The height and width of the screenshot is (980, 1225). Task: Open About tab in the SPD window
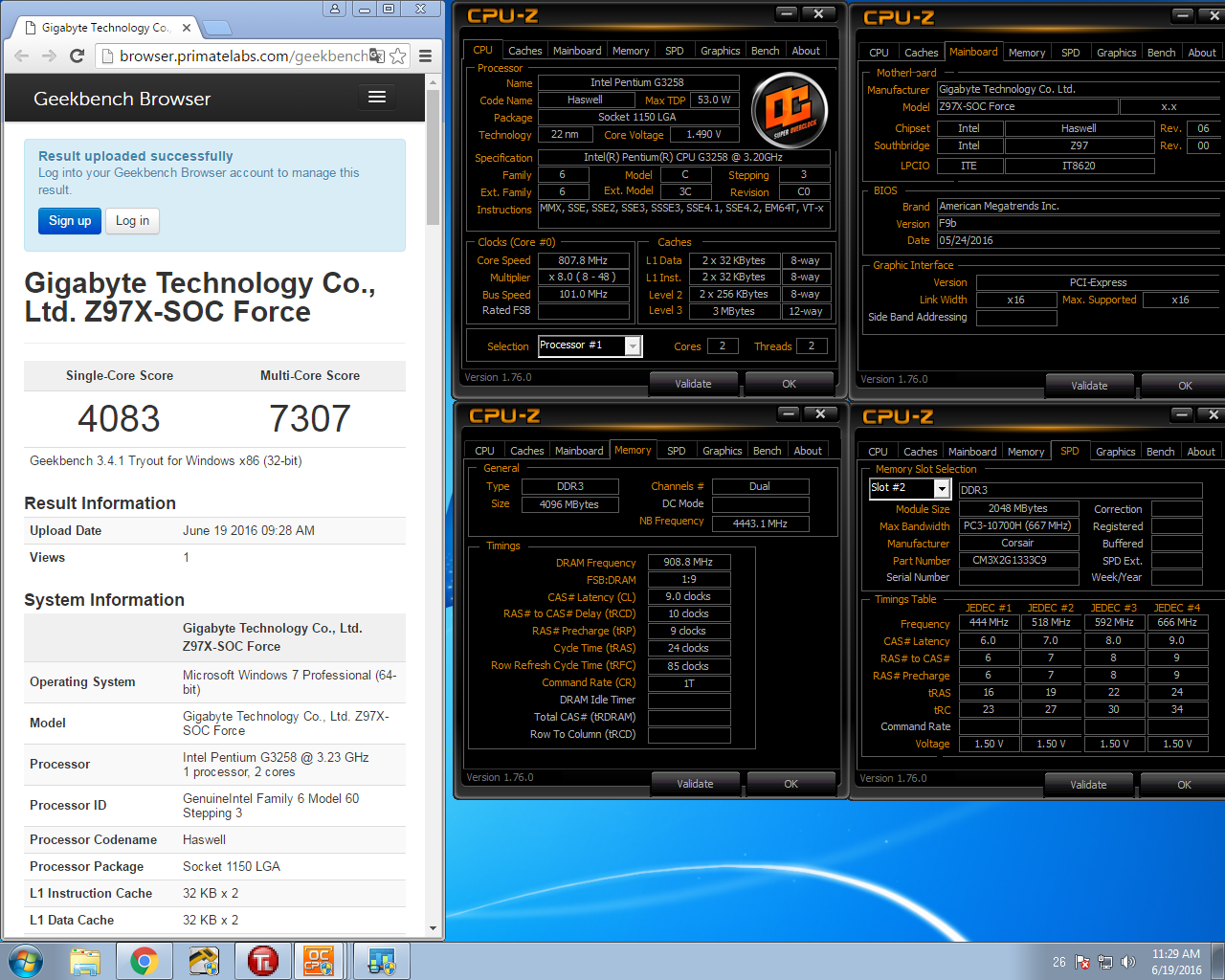[x=1201, y=452]
